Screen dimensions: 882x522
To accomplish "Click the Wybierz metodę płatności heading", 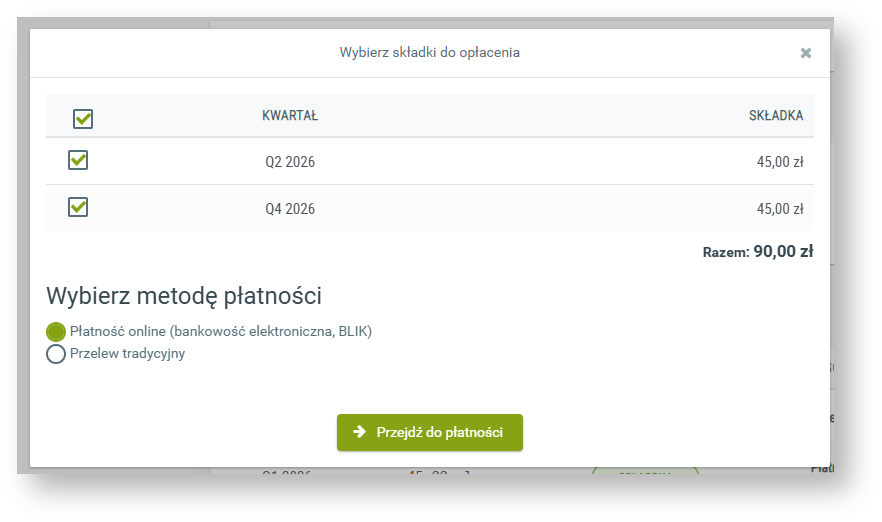I will 184,296.
